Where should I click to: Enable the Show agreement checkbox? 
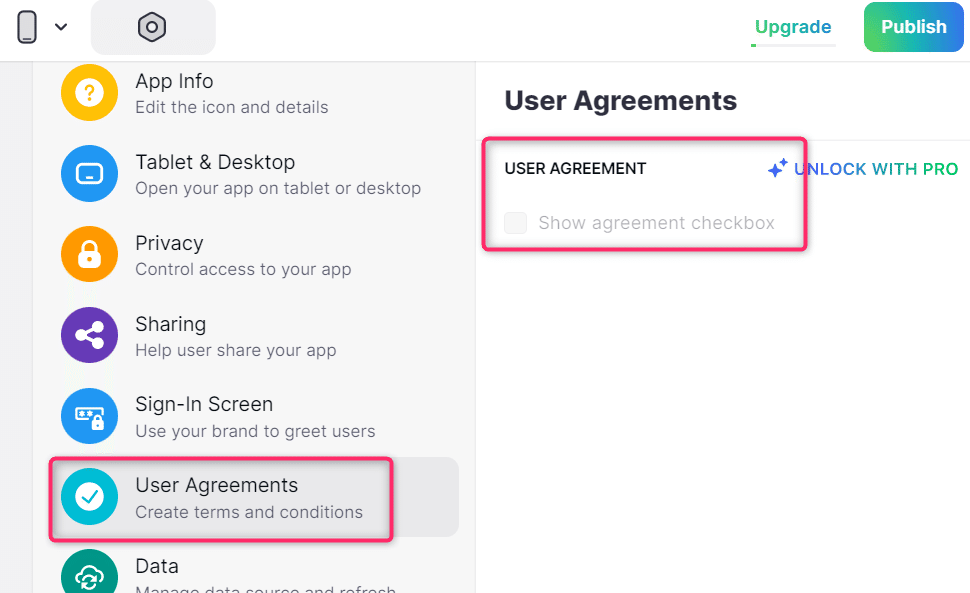tap(516, 223)
